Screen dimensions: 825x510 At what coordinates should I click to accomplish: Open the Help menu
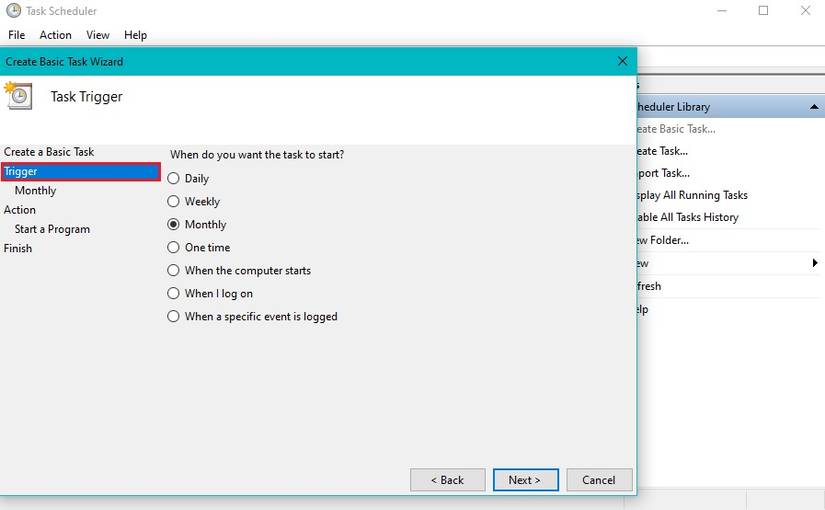(135, 35)
